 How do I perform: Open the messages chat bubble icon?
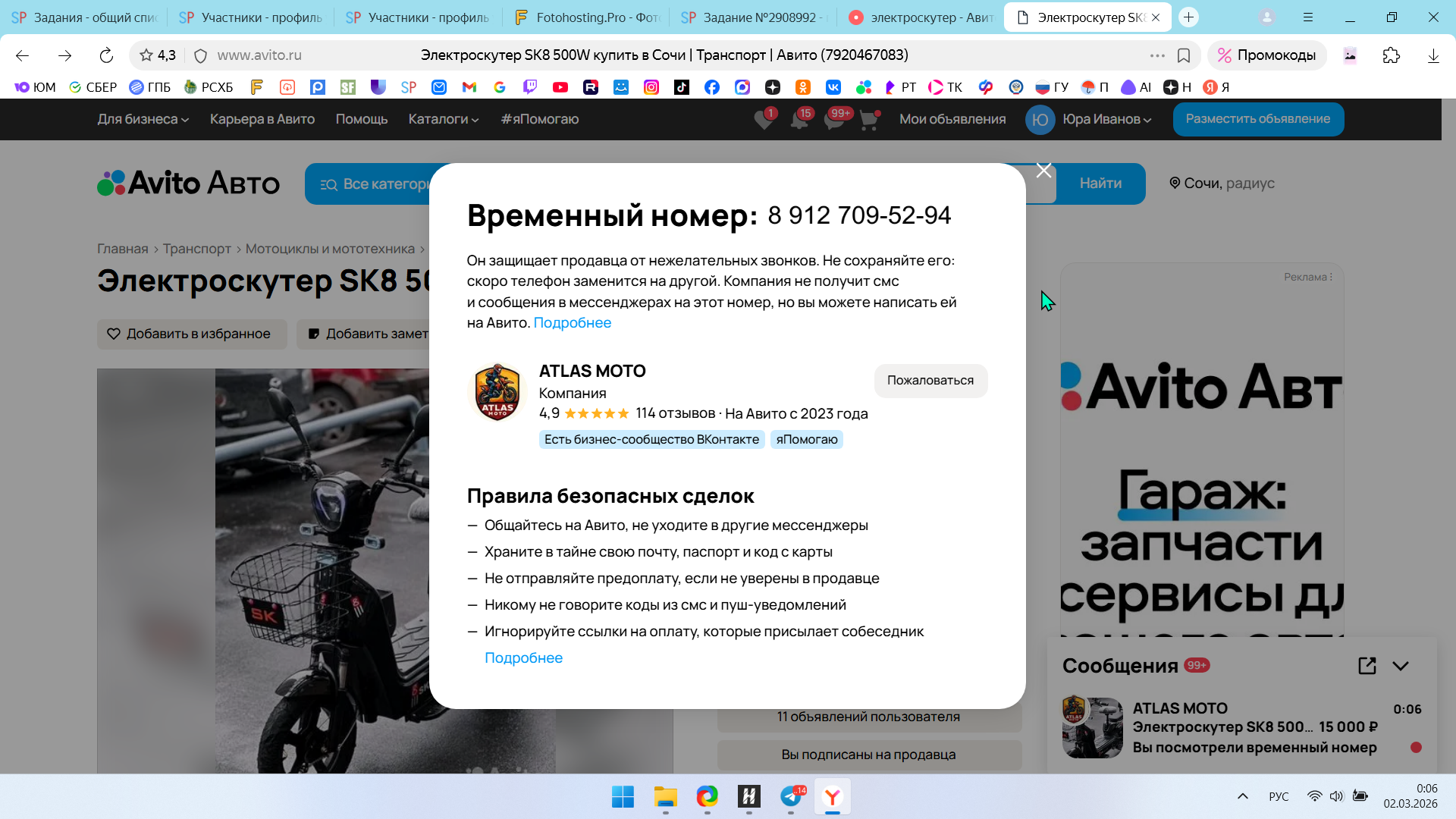[834, 120]
